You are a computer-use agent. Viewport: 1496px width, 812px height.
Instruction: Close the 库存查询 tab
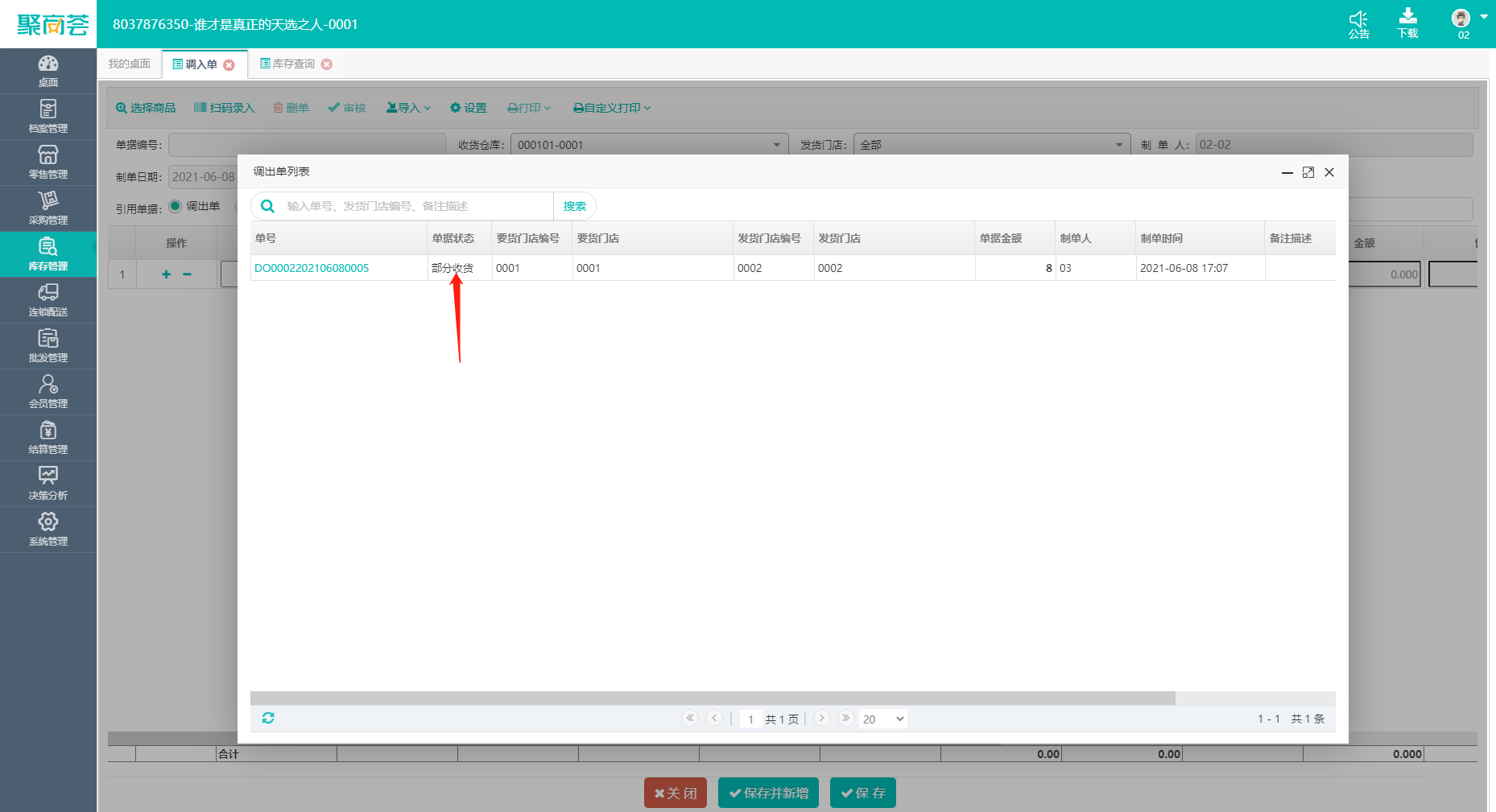327,64
